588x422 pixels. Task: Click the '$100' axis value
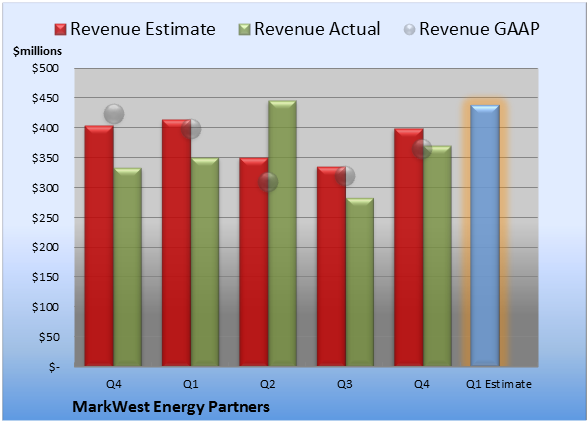pos(45,307)
